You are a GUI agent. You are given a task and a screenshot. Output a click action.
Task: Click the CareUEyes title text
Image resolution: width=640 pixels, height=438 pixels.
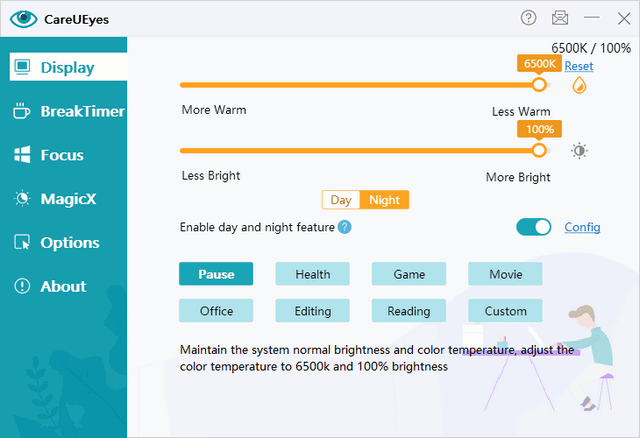[76, 19]
